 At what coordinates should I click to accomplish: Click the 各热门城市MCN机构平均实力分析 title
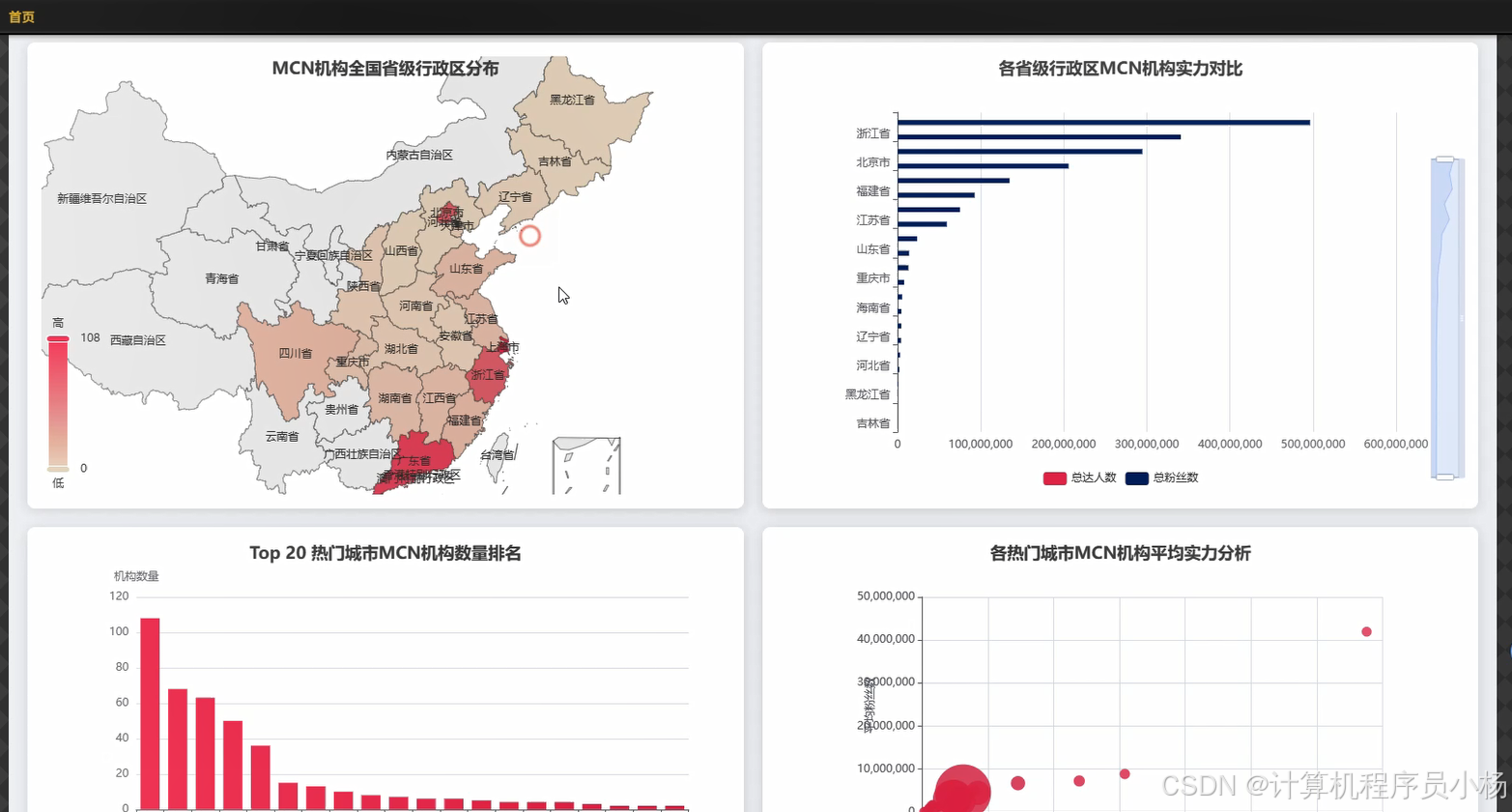click(x=1120, y=553)
